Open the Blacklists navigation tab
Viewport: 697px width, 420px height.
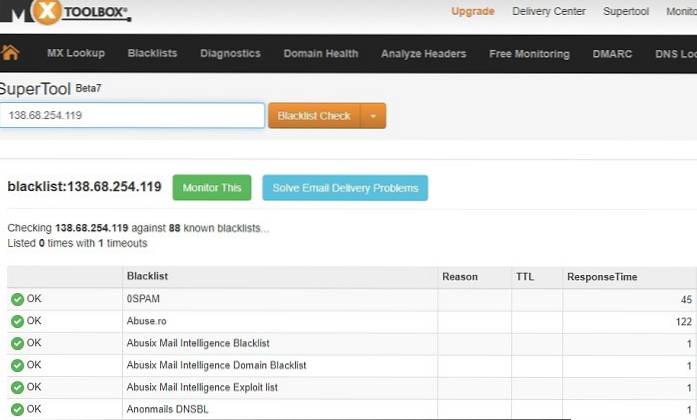[x=153, y=54]
